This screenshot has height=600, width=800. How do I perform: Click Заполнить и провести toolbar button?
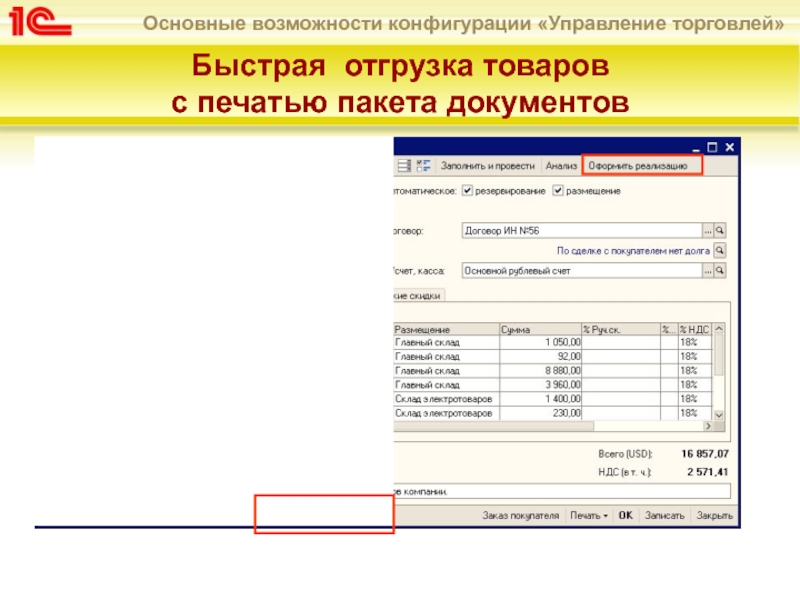[488, 166]
